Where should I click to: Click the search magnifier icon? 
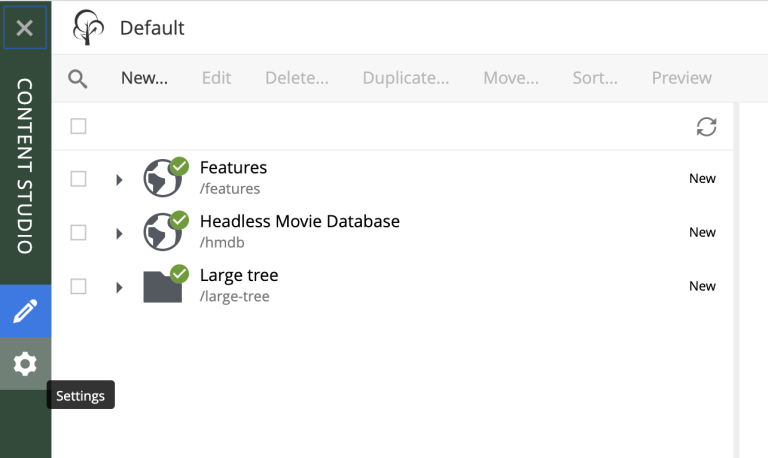78,79
